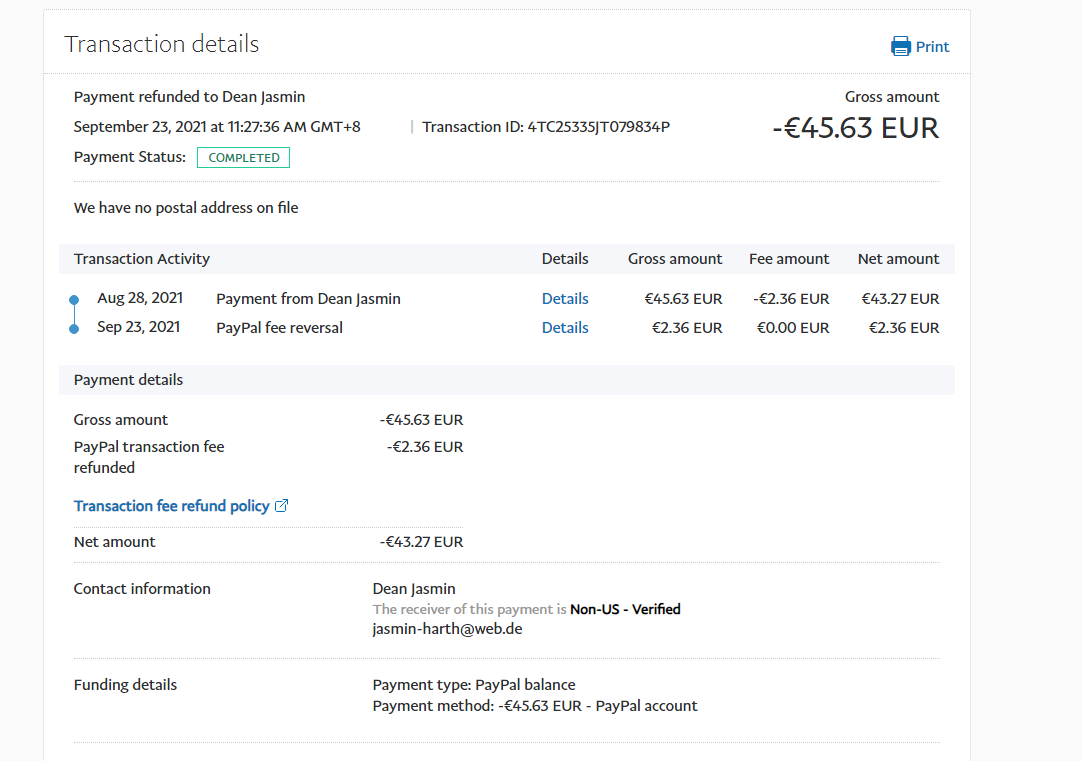Click the external link icon beside refund policy
The image size is (1082, 761).
click(x=281, y=506)
